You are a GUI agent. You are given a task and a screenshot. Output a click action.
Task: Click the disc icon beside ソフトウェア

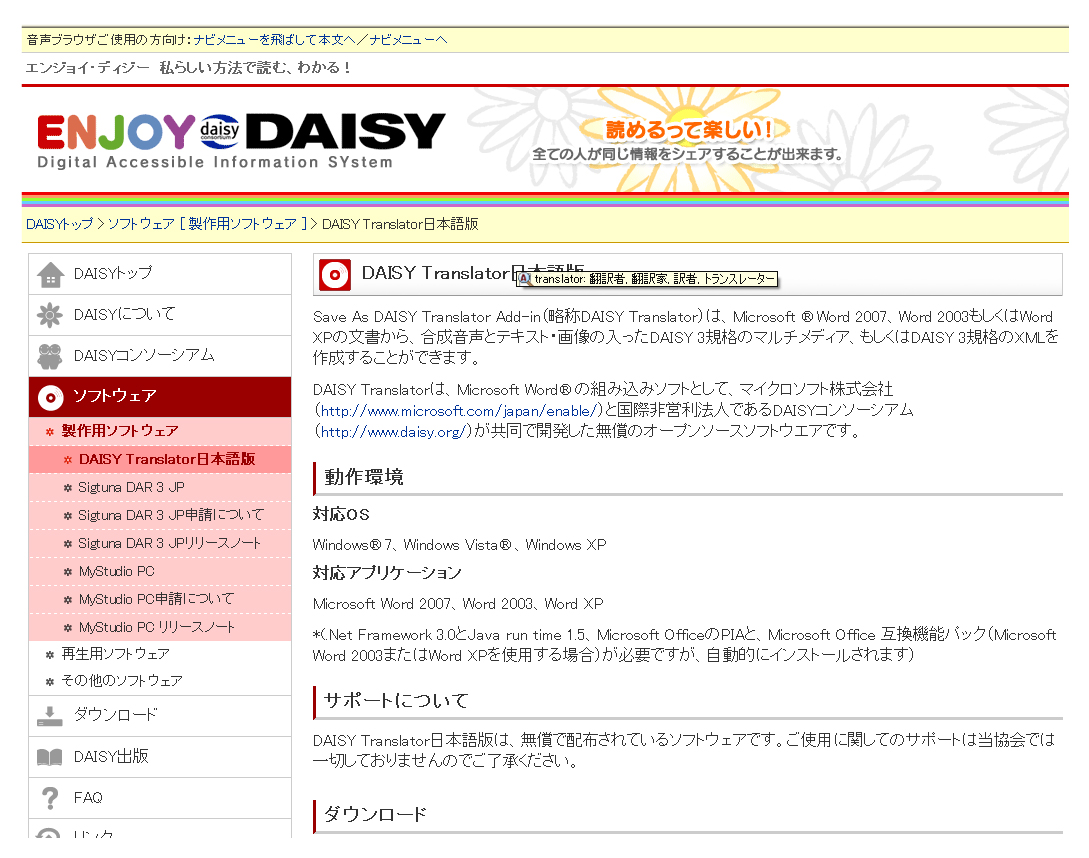(x=50, y=397)
